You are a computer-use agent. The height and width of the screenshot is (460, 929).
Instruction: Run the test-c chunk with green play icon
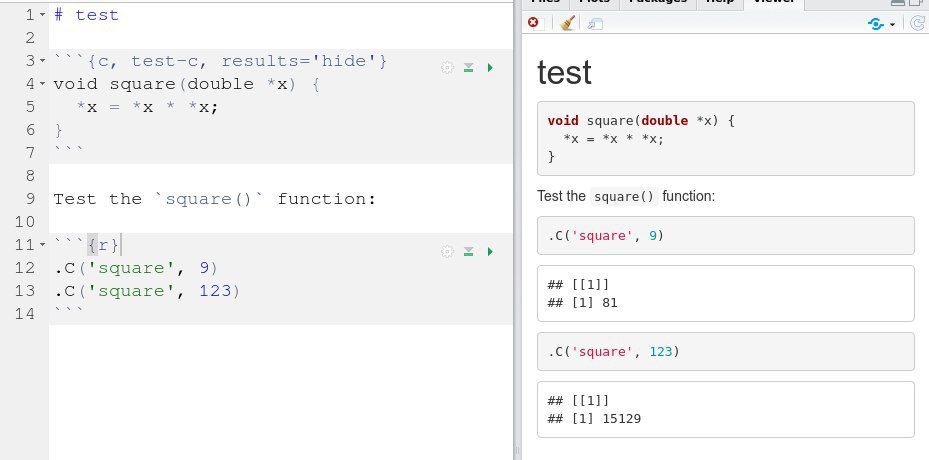click(490, 68)
